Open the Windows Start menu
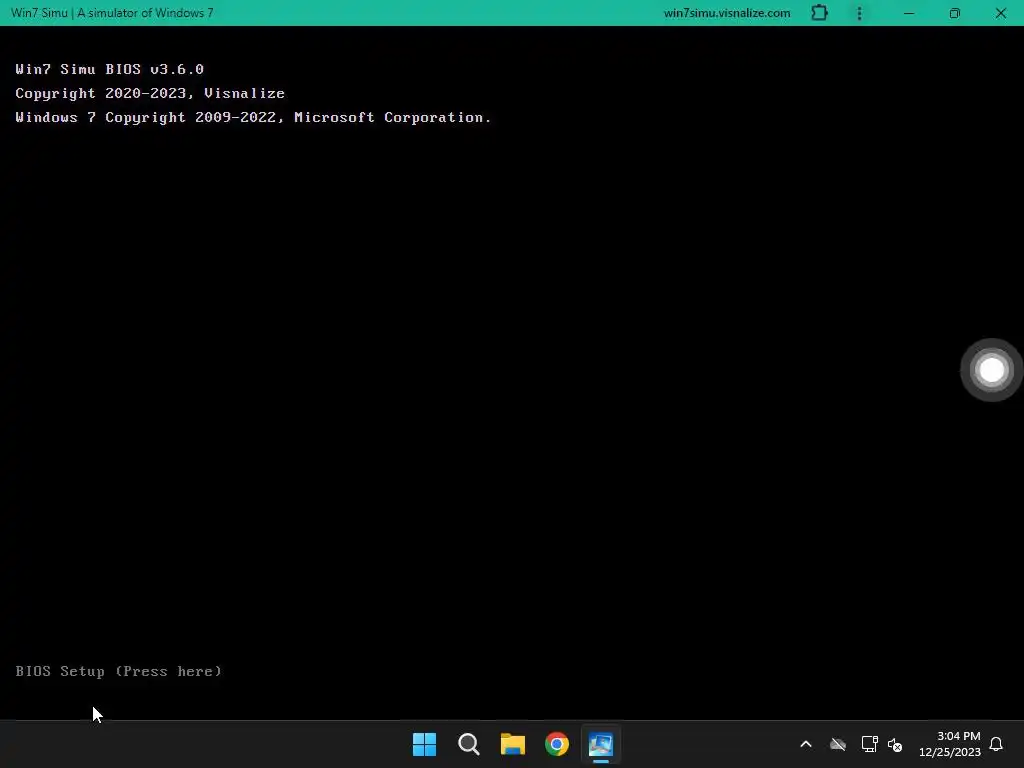The height and width of the screenshot is (768, 1024). pos(424,744)
